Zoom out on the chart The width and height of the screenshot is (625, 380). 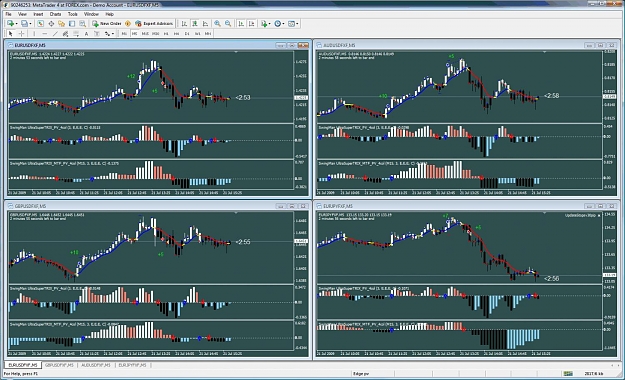[228, 24]
